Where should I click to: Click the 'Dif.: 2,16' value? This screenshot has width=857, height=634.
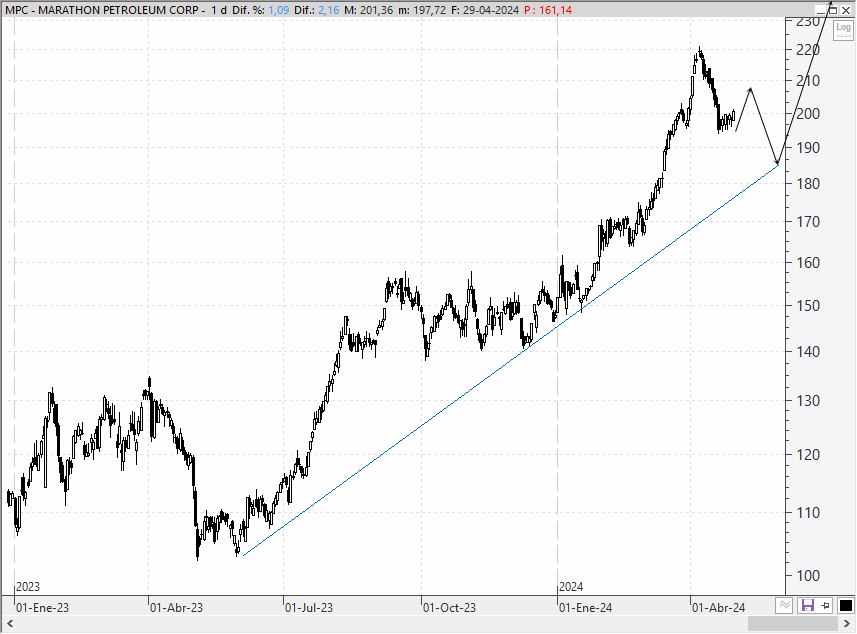[x=316, y=10]
